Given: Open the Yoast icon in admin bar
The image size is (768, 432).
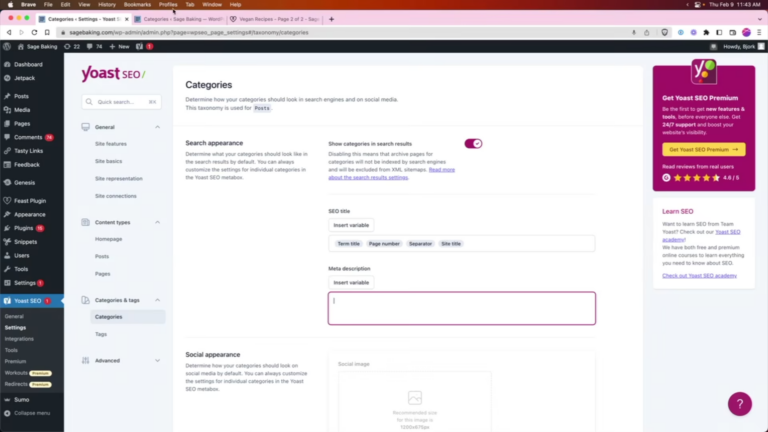Looking at the screenshot, I should coord(140,47).
